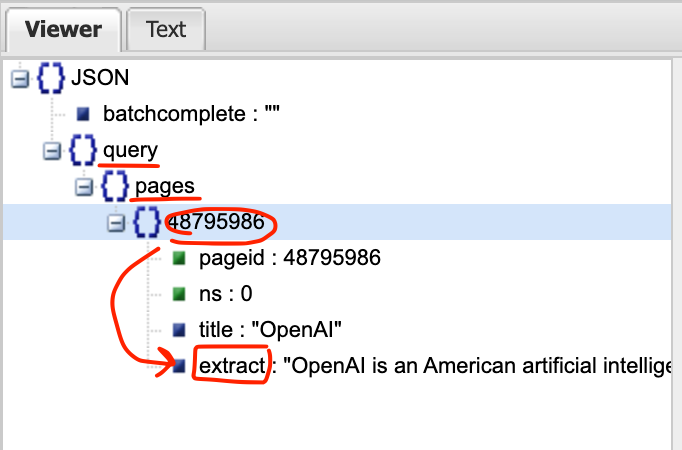Viewport: 682px width, 450px height.
Task: Switch to the Text tab
Action: 166,30
